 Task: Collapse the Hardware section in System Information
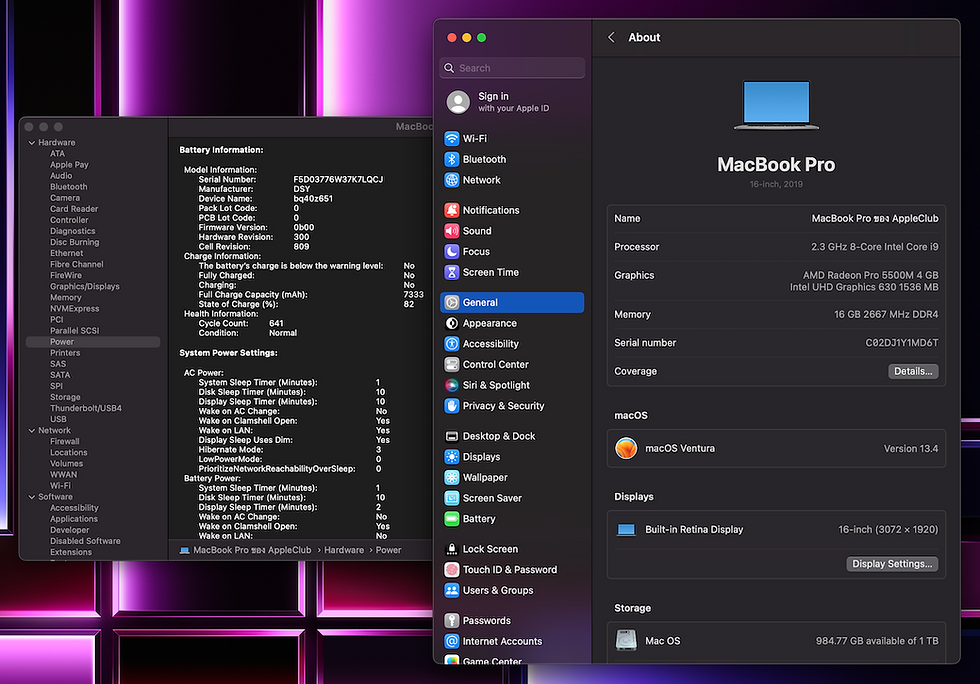31,143
